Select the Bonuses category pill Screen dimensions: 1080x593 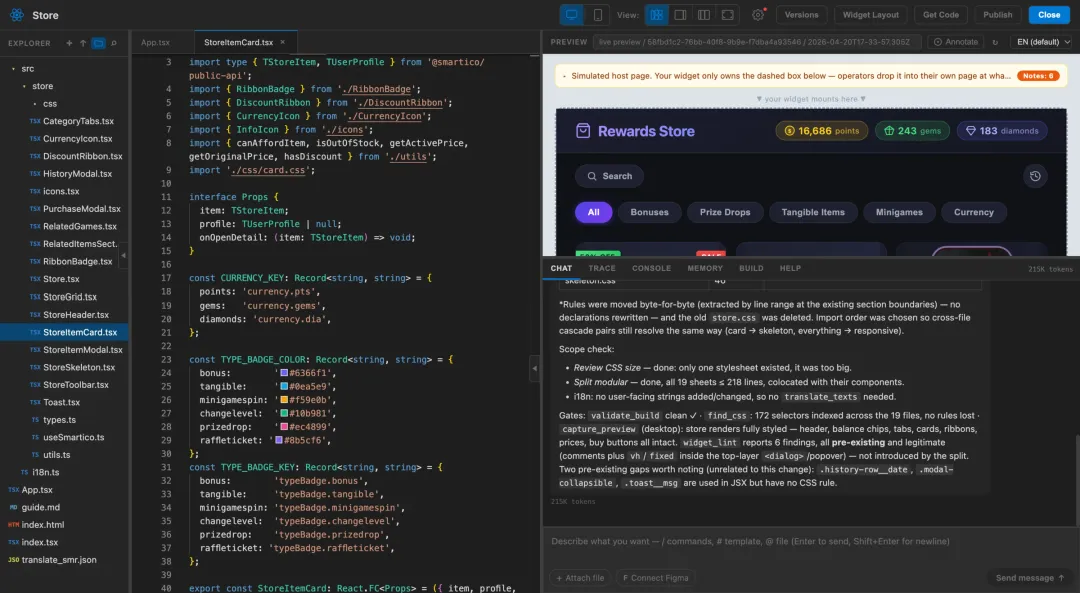point(650,212)
